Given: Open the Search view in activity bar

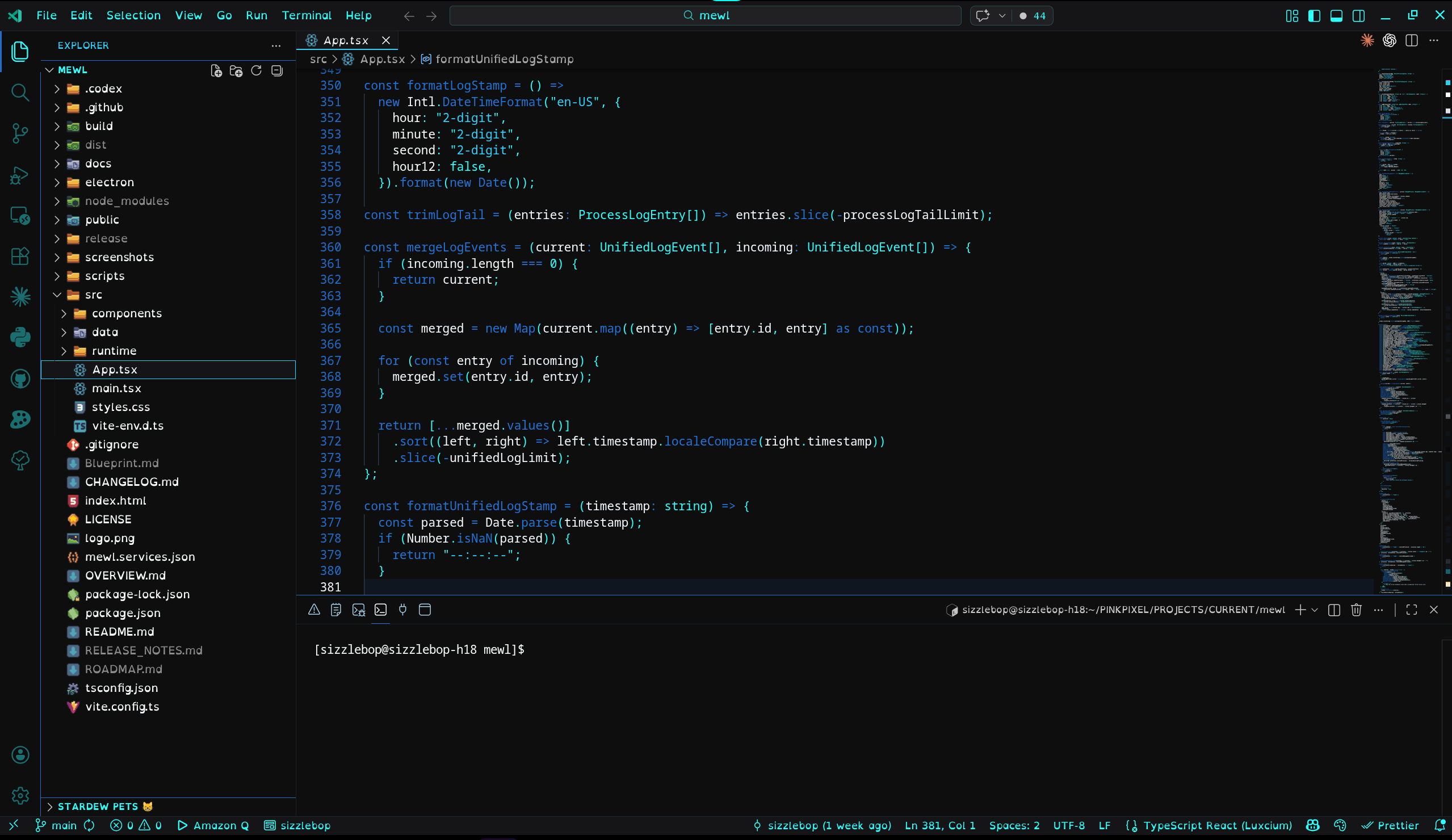Looking at the screenshot, I should tap(20, 92).
